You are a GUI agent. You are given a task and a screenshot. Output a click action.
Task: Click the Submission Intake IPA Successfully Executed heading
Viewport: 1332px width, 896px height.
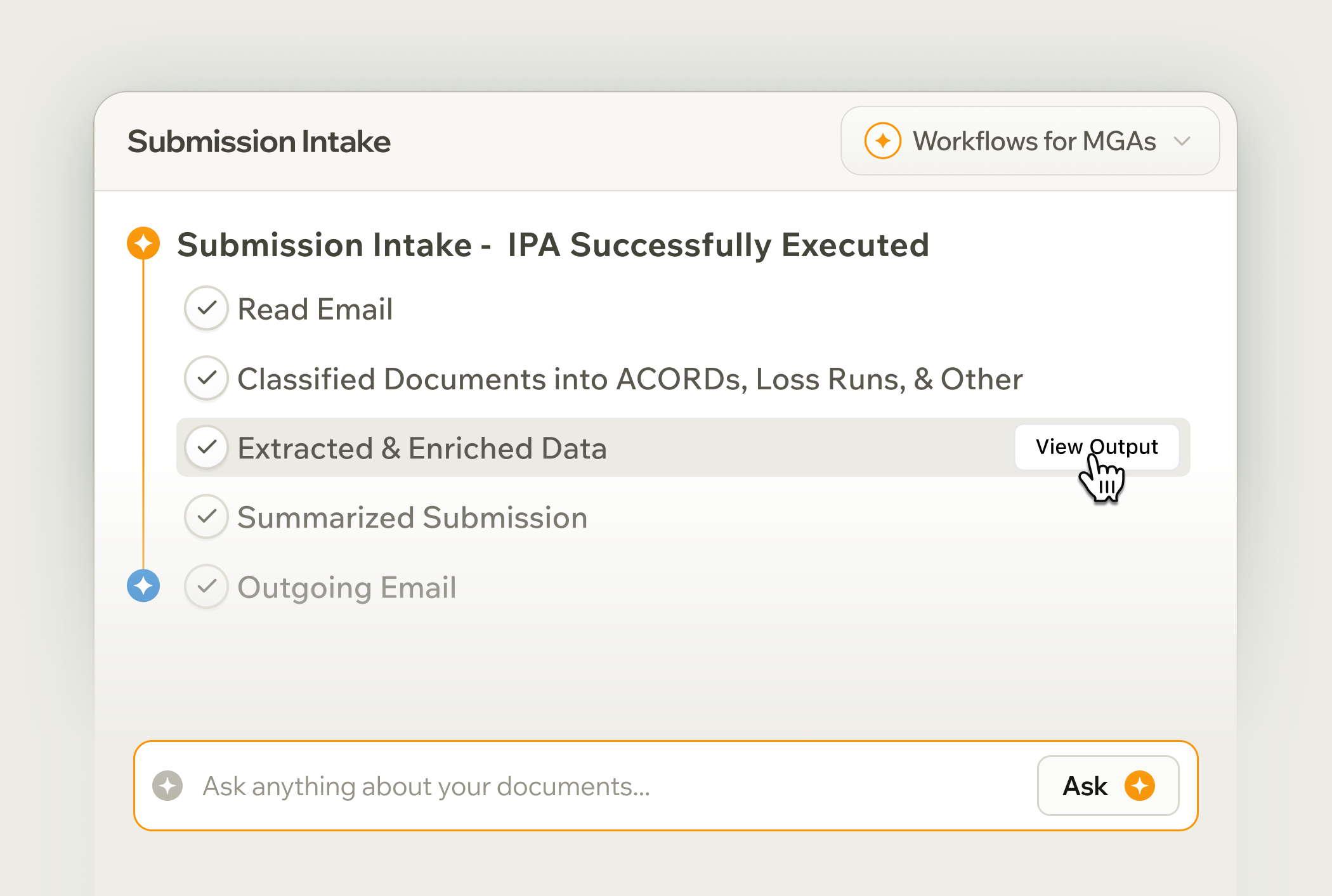point(552,245)
